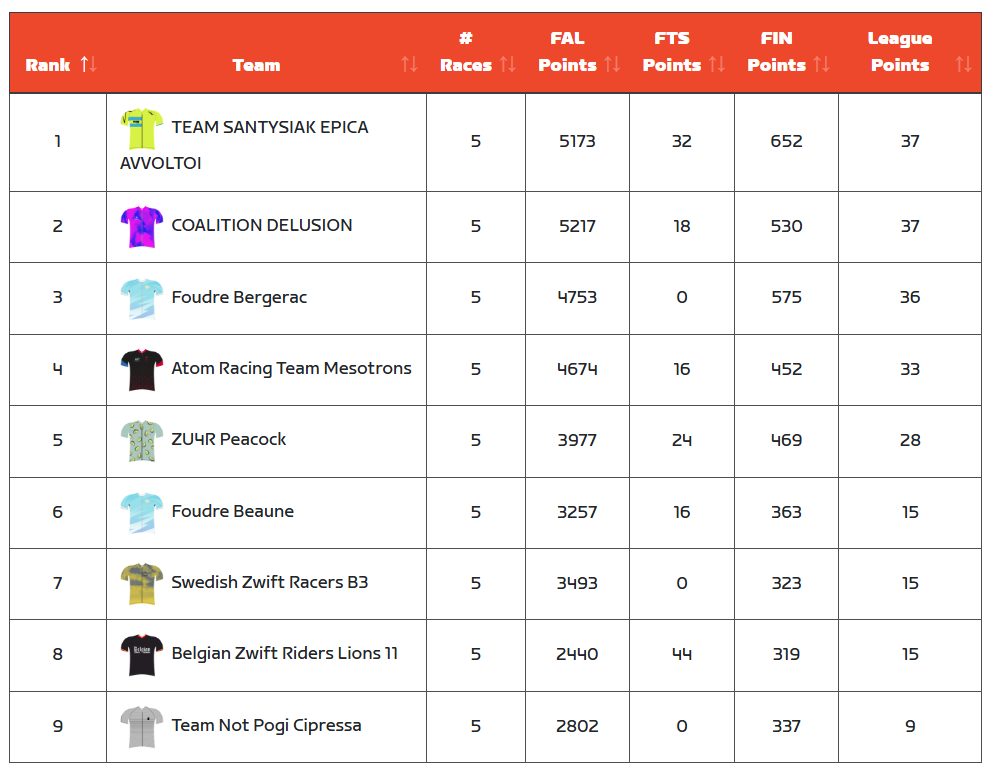Viewport: 994px width, 776px height.
Task: Sort table by Team column arrows
Action: click(x=409, y=65)
